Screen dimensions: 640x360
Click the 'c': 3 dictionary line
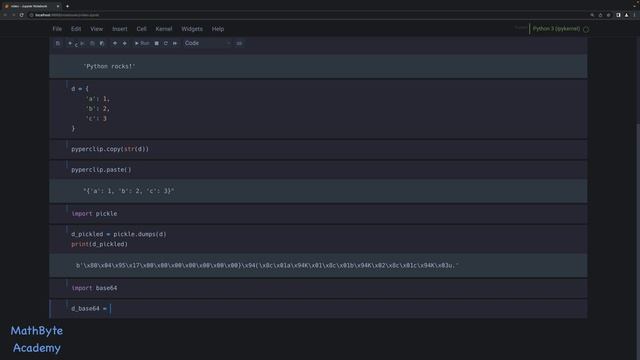(96, 118)
